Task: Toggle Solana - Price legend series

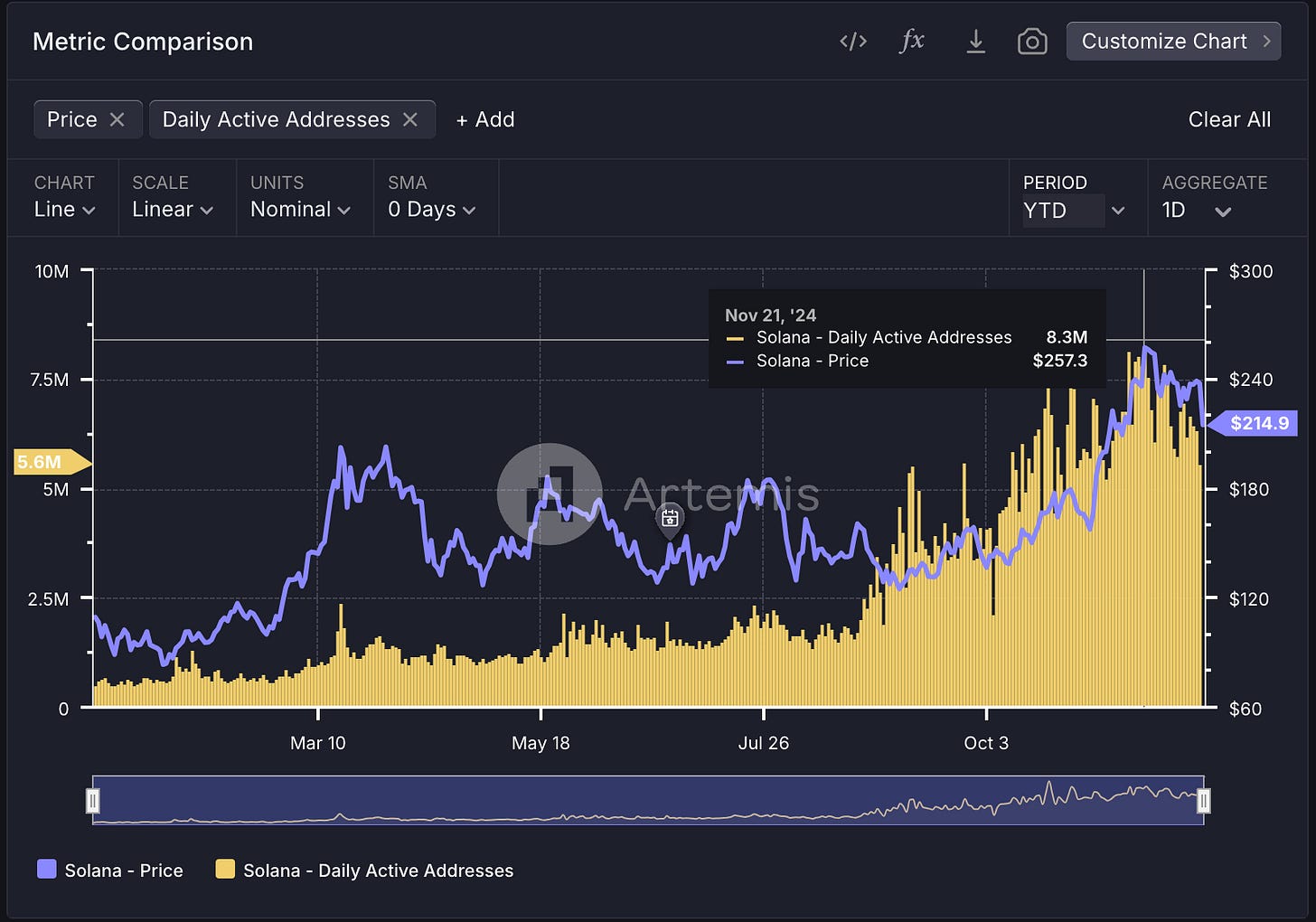Action: pyautogui.click(x=110, y=870)
